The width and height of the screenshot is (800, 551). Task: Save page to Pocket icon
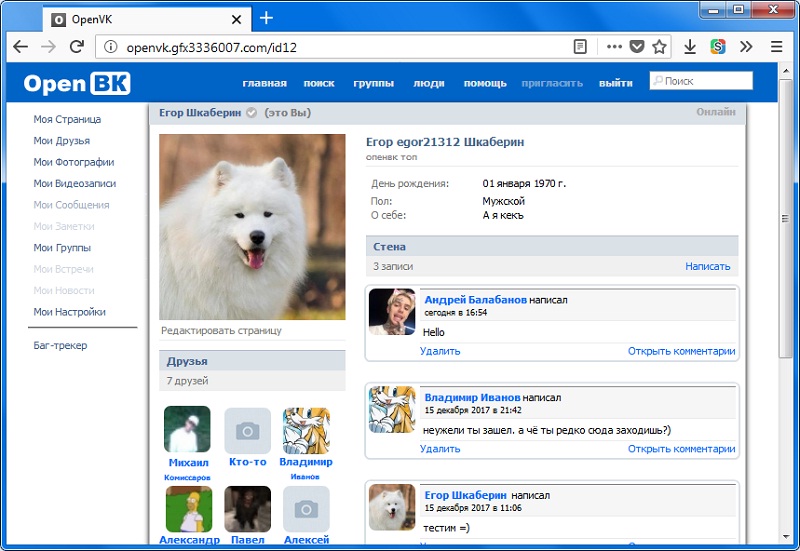pyautogui.click(x=637, y=47)
